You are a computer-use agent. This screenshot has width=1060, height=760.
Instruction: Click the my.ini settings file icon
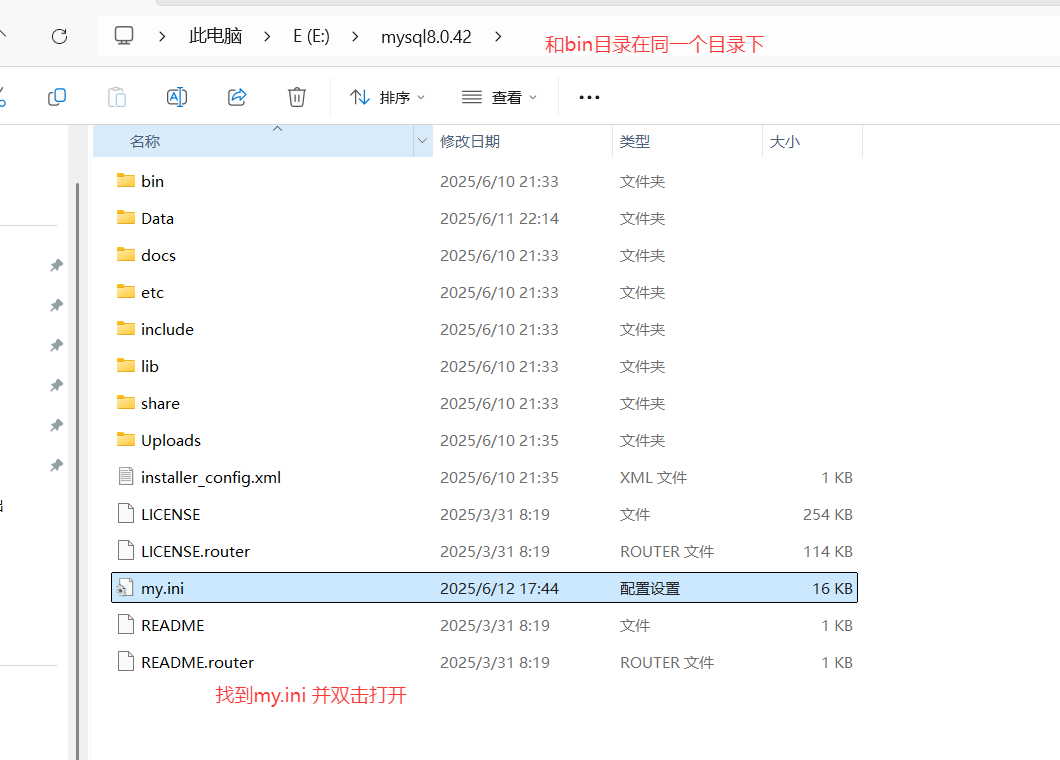pyautogui.click(x=123, y=588)
